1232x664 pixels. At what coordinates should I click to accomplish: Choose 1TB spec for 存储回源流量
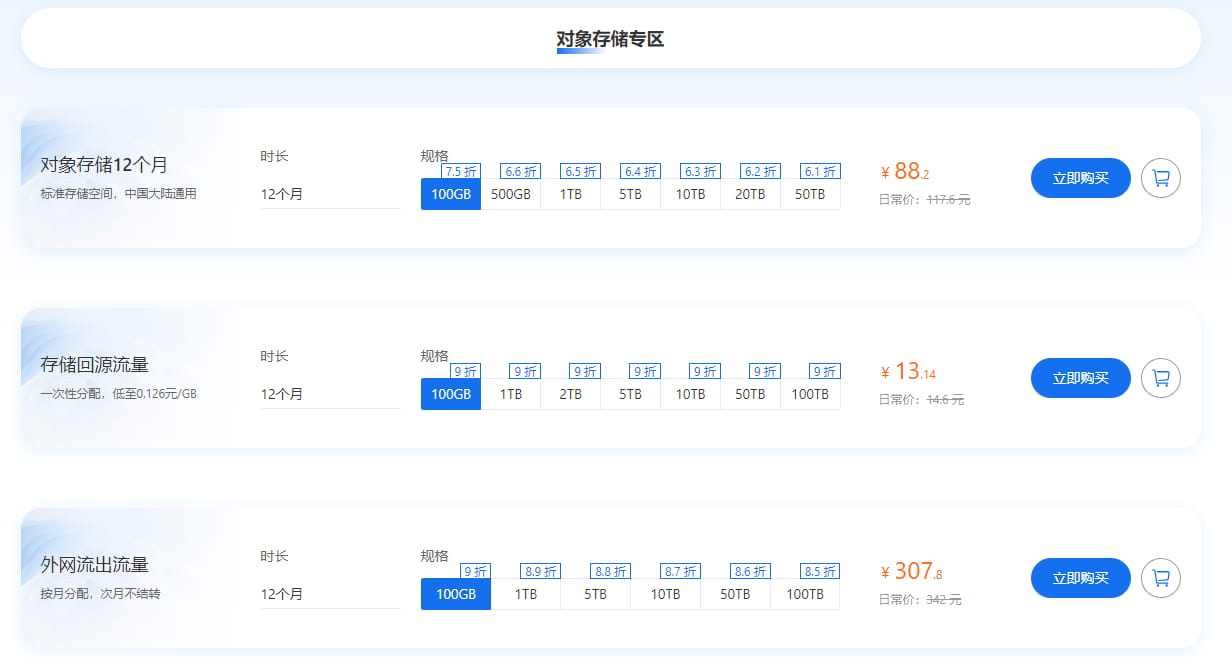pyautogui.click(x=511, y=394)
